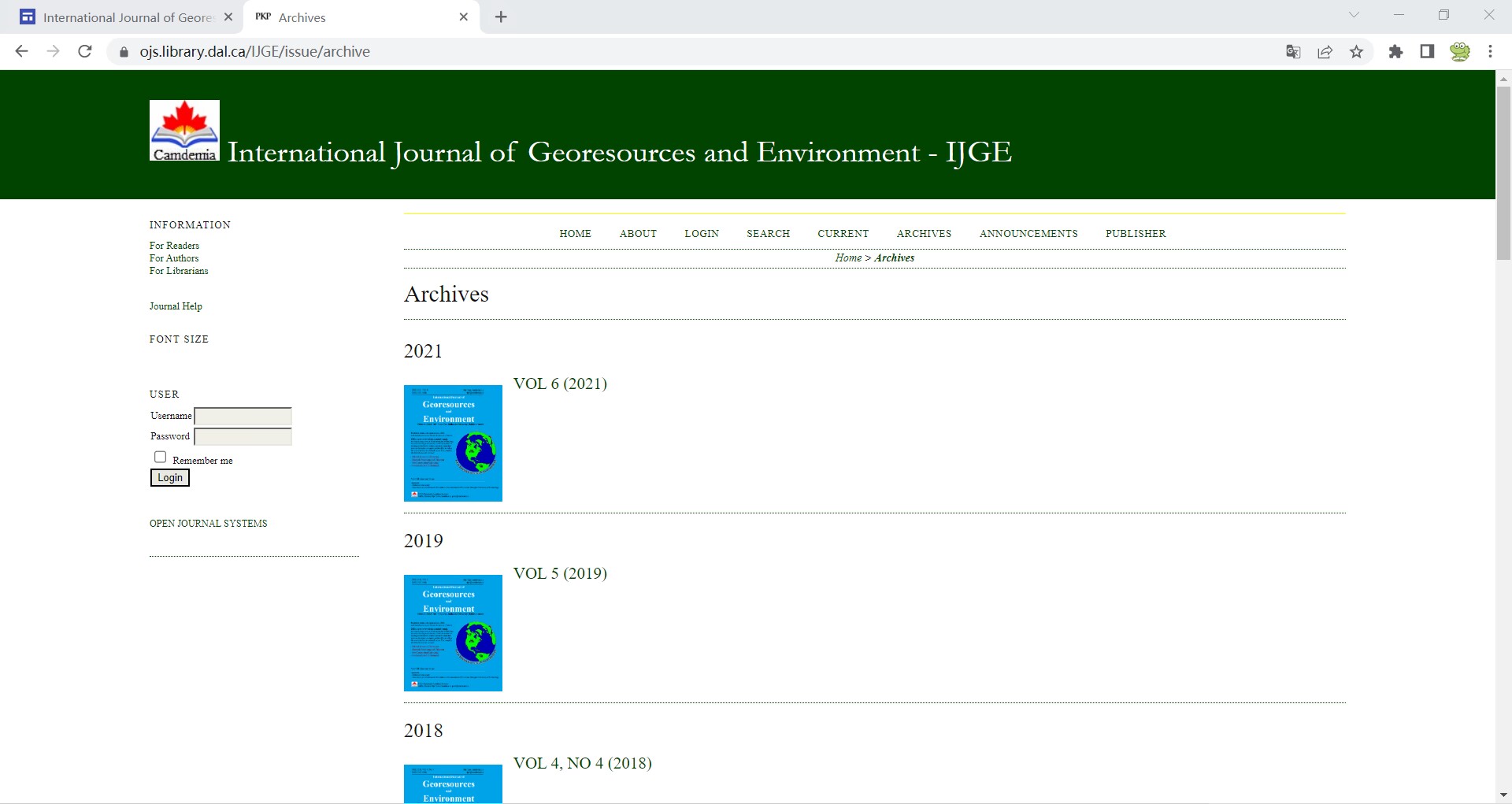Open the OPEN JOURNAL SYSTEMS link
The width and height of the screenshot is (1512, 804).
pos(208,524)
